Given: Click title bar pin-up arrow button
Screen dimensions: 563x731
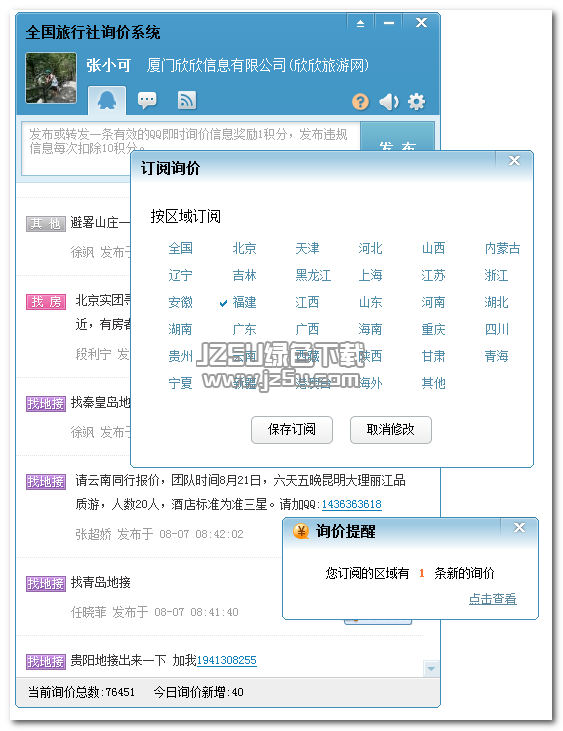Looking at the screenshot, I should click(x=360, y=23).
